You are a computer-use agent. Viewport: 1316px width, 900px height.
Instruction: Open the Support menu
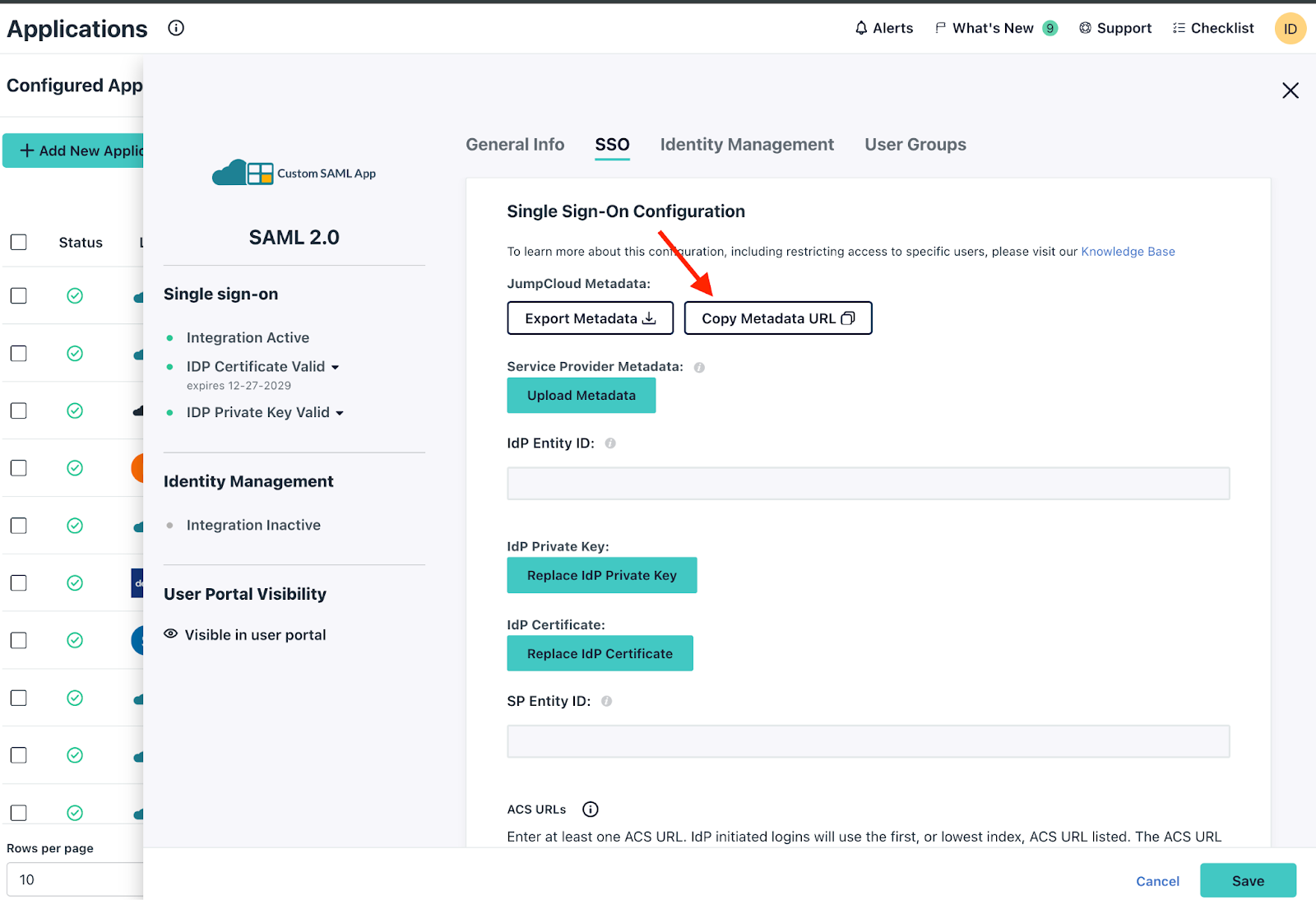1115,28
